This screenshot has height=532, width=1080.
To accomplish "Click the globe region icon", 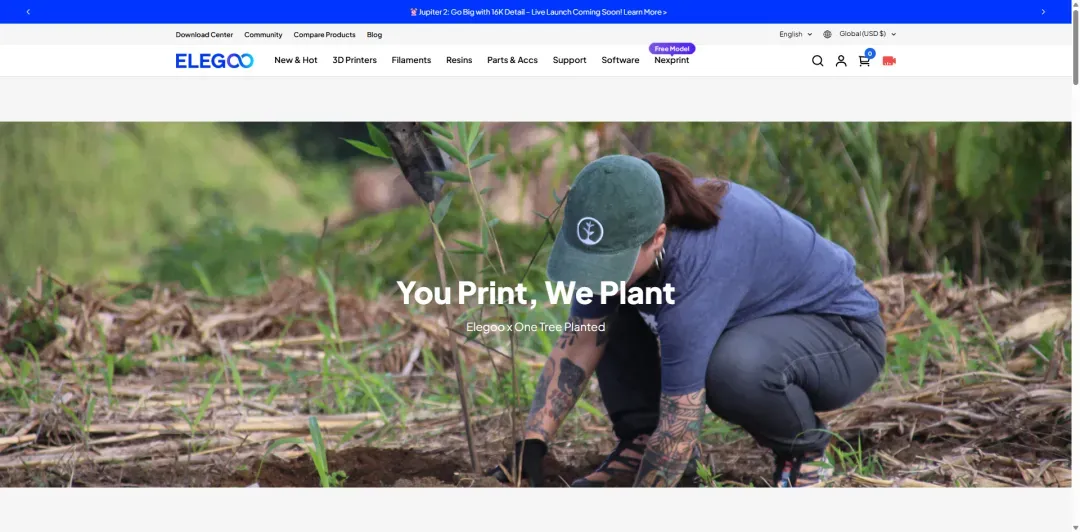I will [x=827, y=34].
